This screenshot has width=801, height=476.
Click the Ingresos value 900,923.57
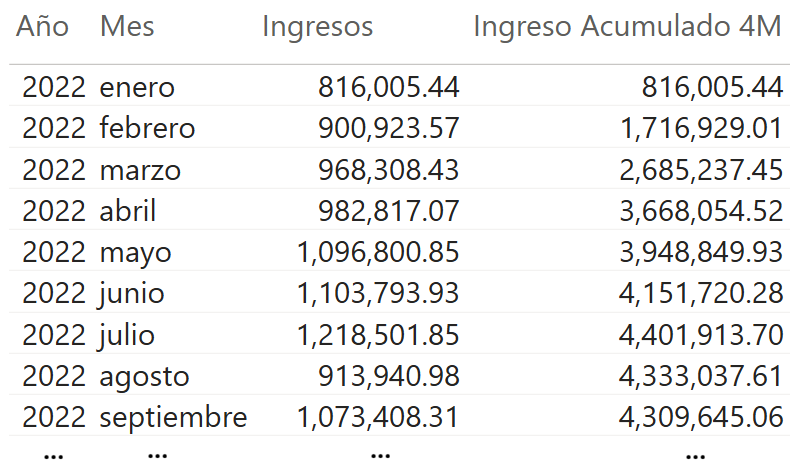tap(388, 129)
